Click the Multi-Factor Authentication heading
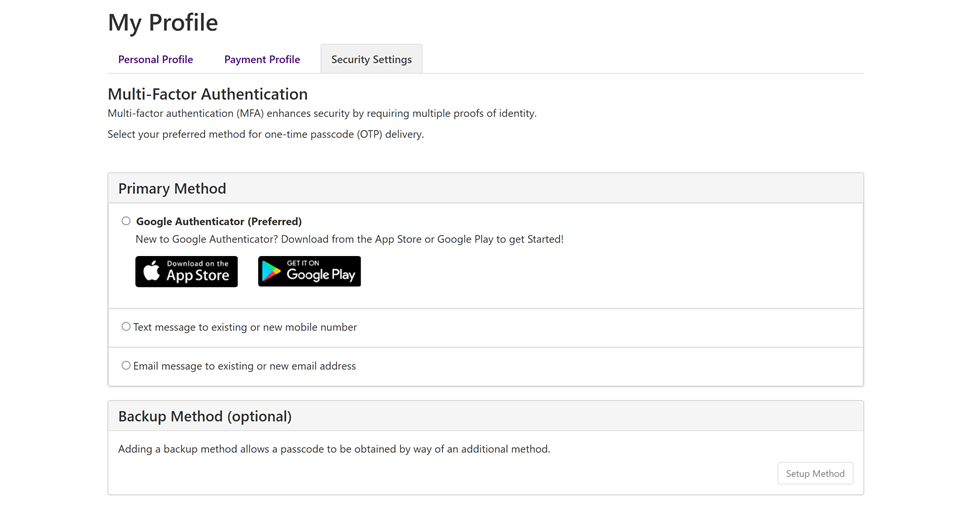975x527 pixels. 208,94
